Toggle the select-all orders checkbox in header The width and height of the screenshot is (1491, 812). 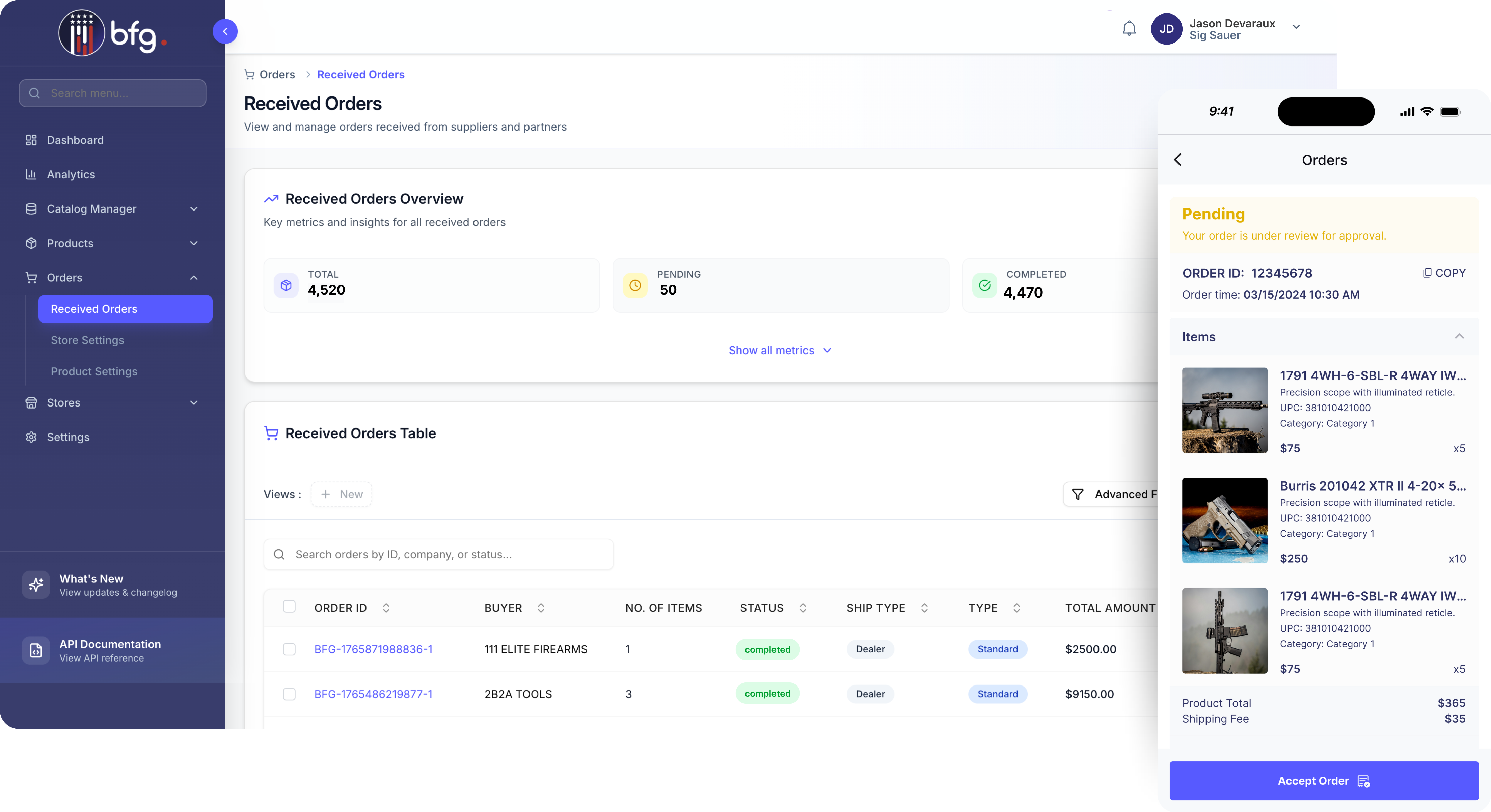tap(290, 607)
